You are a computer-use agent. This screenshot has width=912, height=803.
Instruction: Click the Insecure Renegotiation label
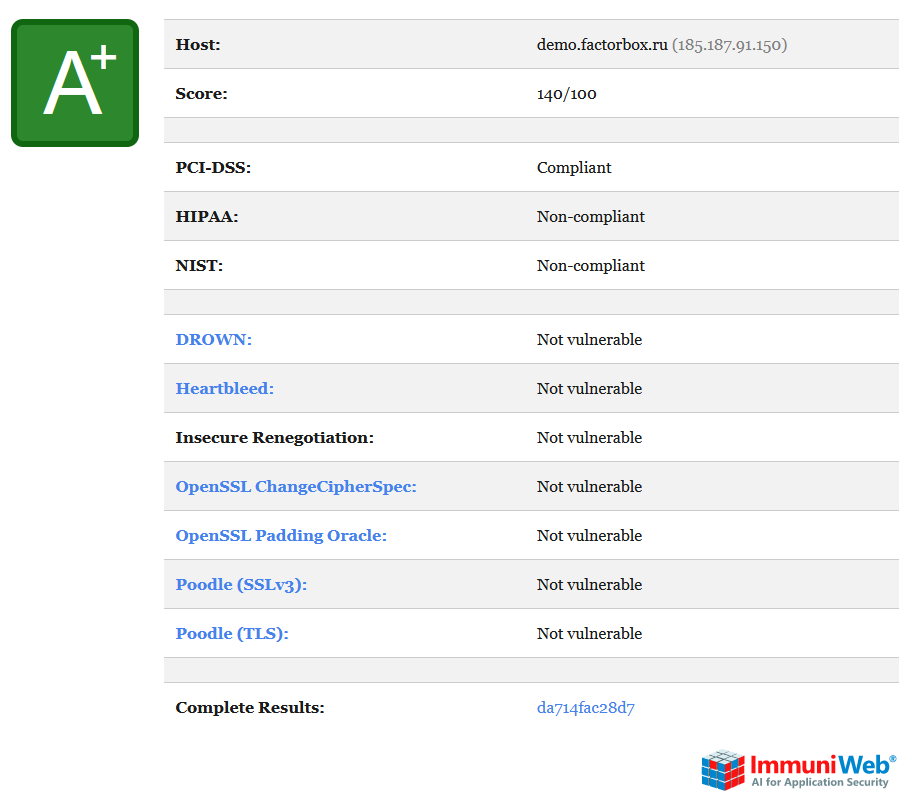274,438
